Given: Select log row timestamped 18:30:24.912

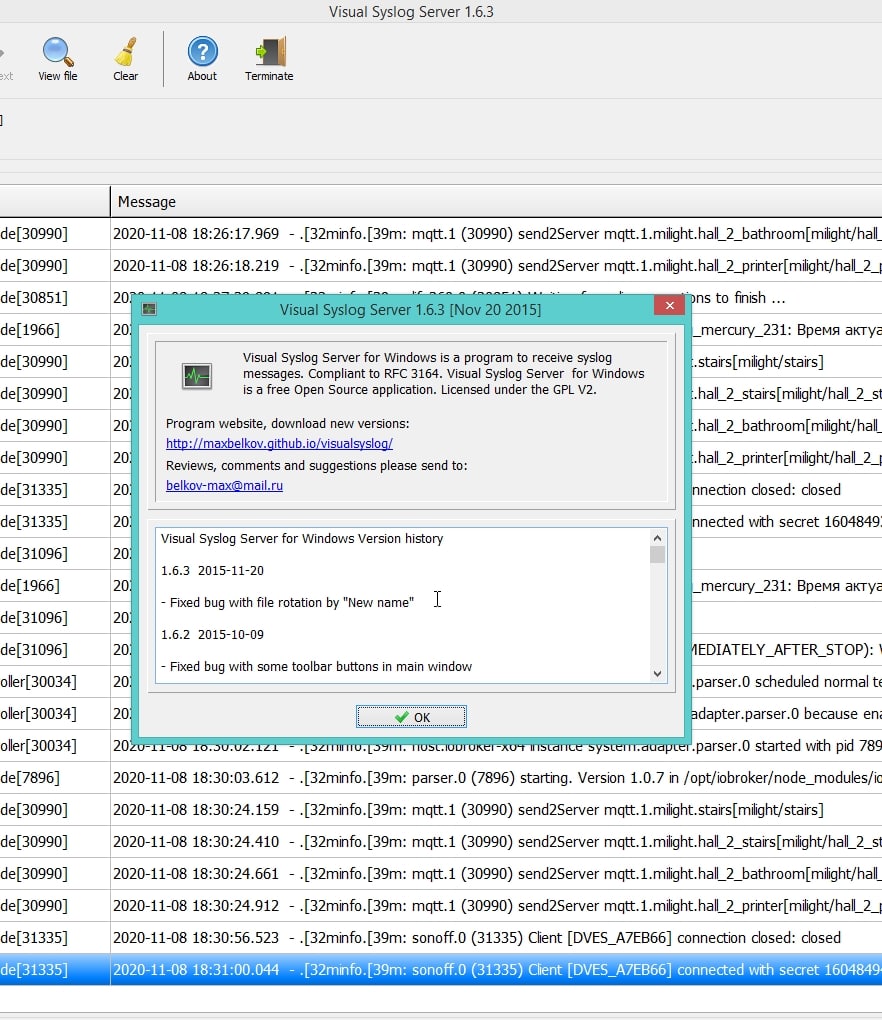Looking at the screenshot, I should coord(441,906).
